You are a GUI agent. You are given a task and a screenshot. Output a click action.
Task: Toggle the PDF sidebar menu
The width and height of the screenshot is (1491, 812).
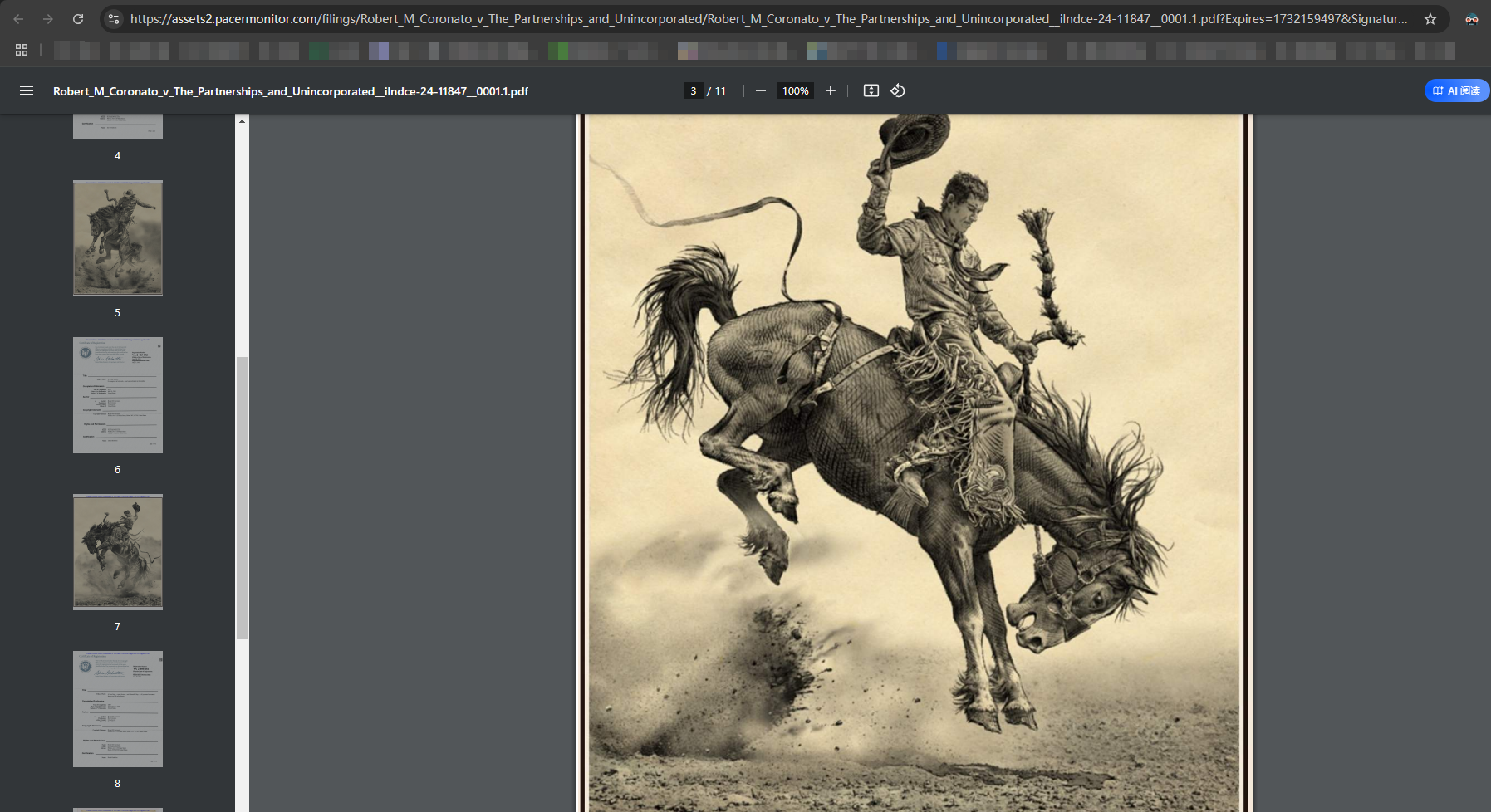(x=27, y=90)
